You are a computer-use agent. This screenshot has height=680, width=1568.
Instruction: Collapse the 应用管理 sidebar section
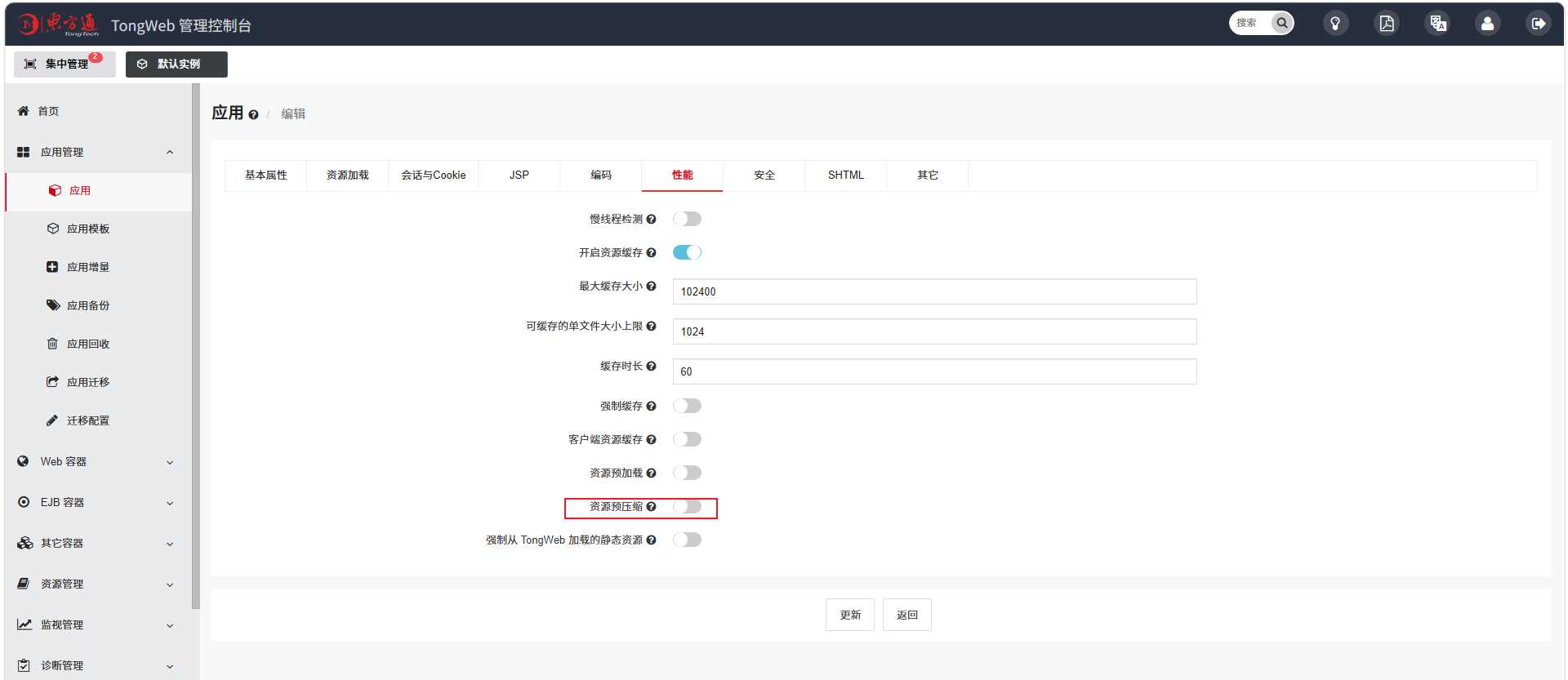point(96,152)
